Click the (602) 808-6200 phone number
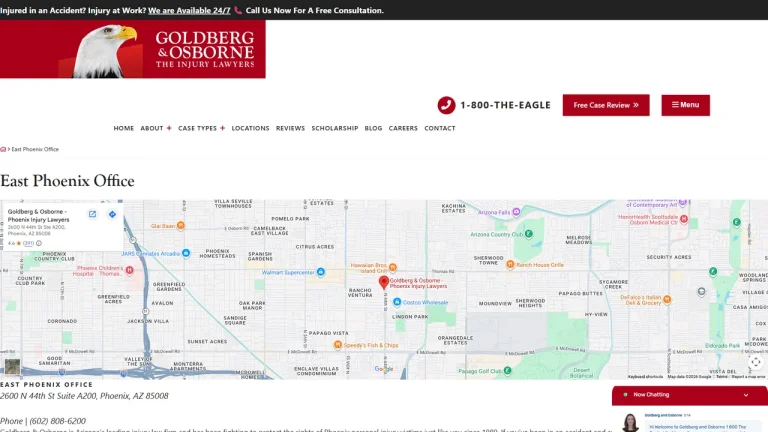 (x=57, y=421)
